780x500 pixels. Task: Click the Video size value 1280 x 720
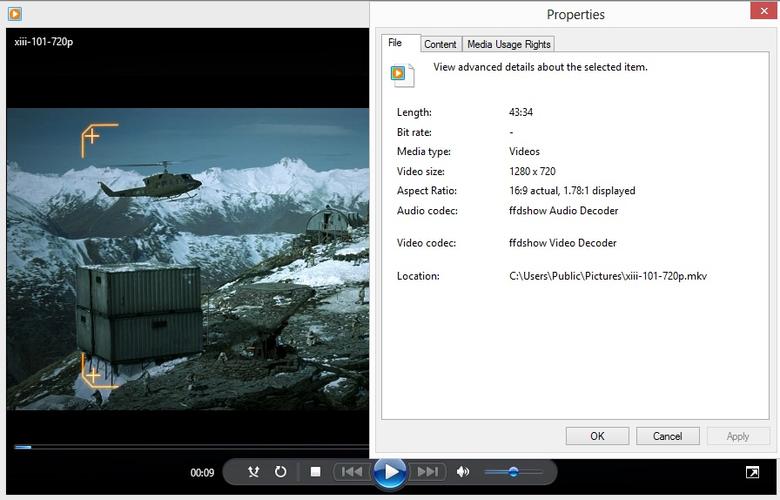click(532, 172)
